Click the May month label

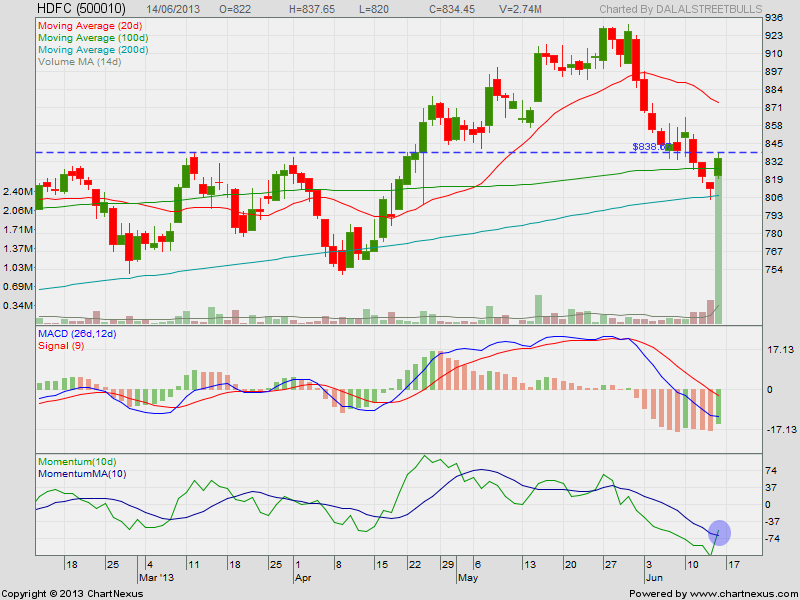tap(468, 578)
